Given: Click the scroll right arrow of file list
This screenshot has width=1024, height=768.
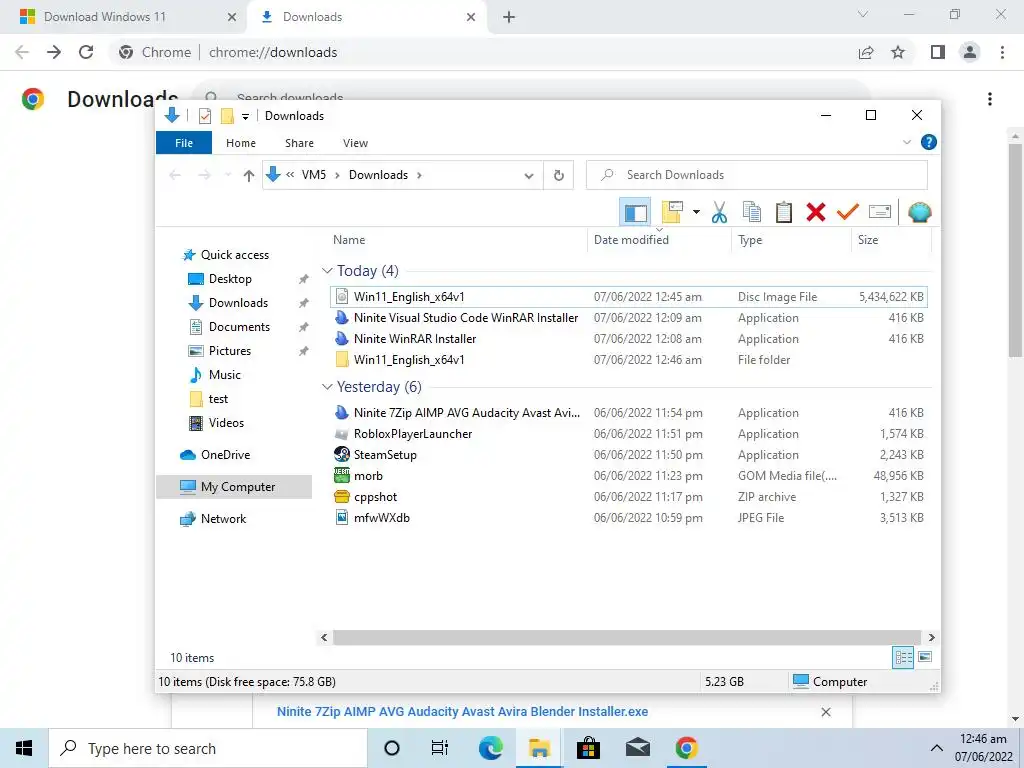Looking at the screenshot, I should pos(931,637).
